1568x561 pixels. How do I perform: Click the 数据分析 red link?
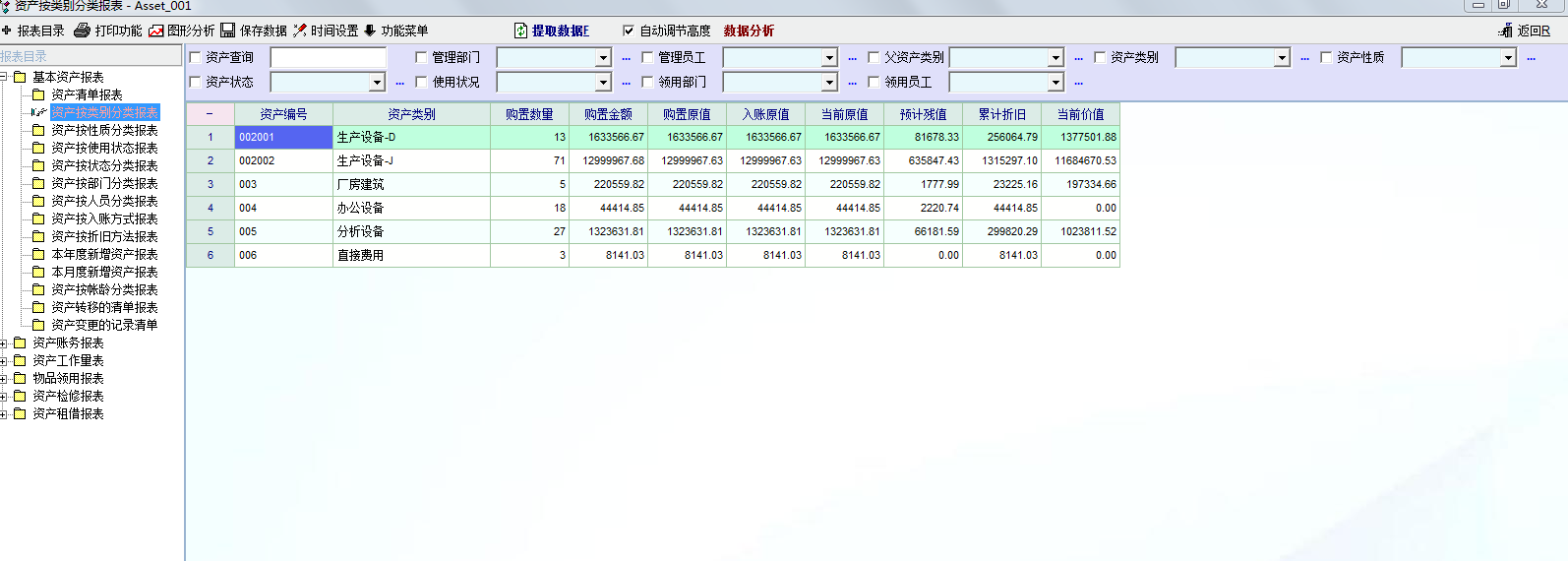coord(749,31)
